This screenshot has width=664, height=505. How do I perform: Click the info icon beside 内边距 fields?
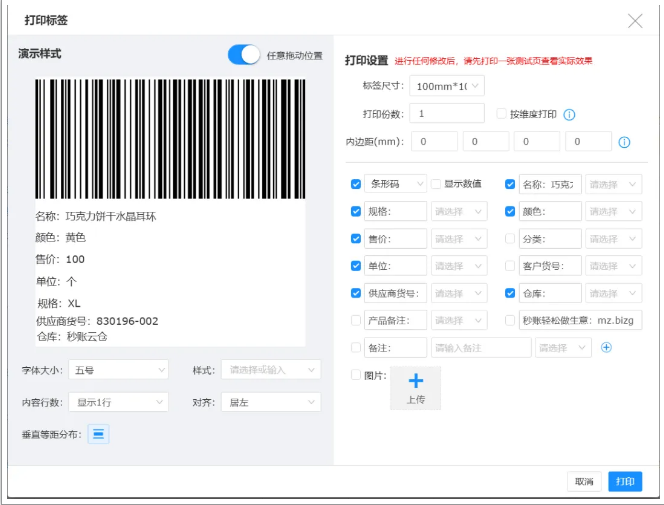(x=624, y=142)
